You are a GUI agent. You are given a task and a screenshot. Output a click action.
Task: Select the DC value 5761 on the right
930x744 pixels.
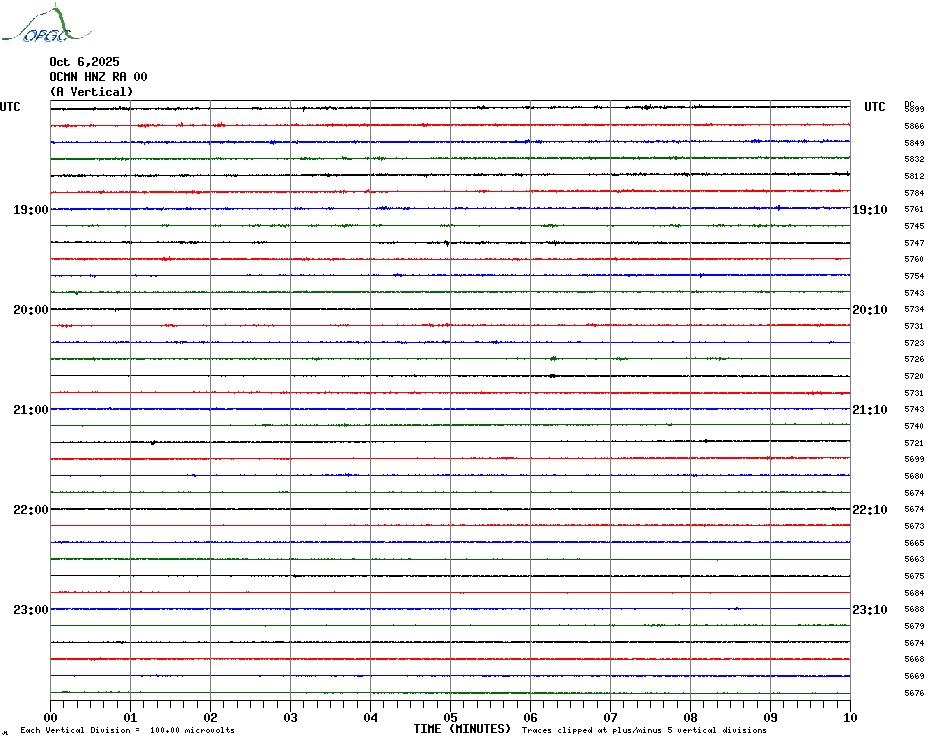click(x=914, y=210)
